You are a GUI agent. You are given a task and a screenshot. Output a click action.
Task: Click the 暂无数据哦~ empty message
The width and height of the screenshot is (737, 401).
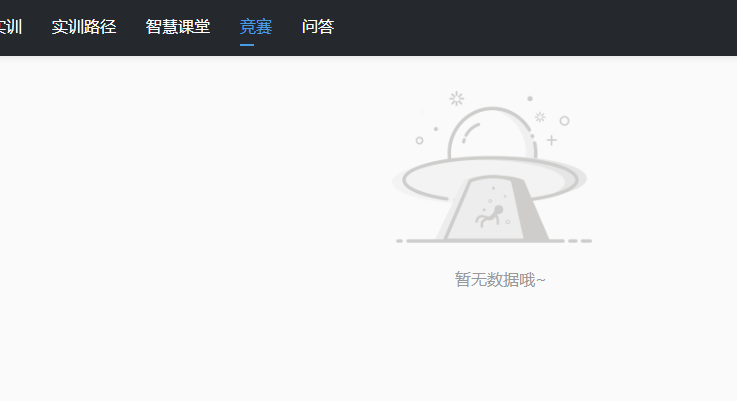(x=500, y=280)
